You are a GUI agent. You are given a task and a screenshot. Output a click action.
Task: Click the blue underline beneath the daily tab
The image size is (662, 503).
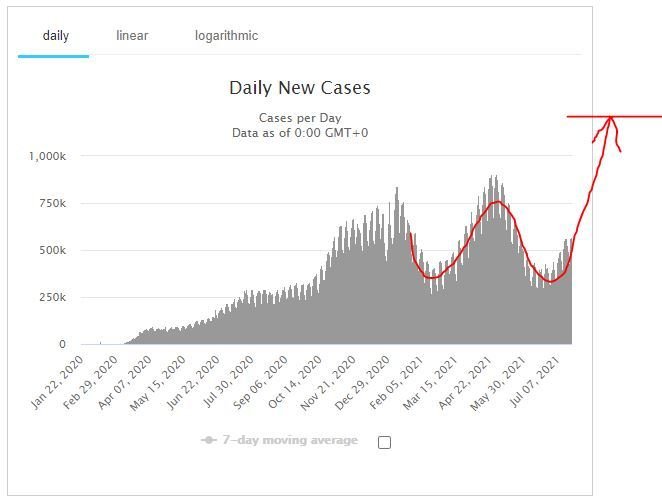54,56
